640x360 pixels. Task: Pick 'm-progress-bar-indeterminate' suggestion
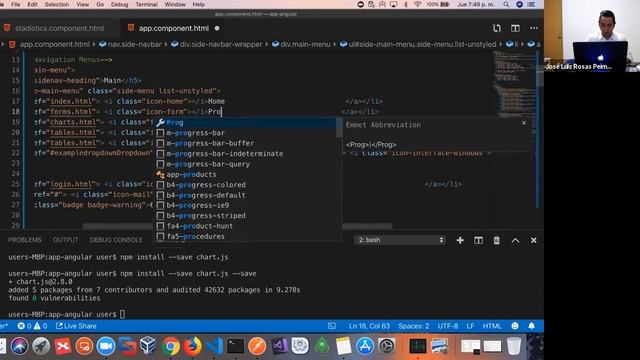245,153
